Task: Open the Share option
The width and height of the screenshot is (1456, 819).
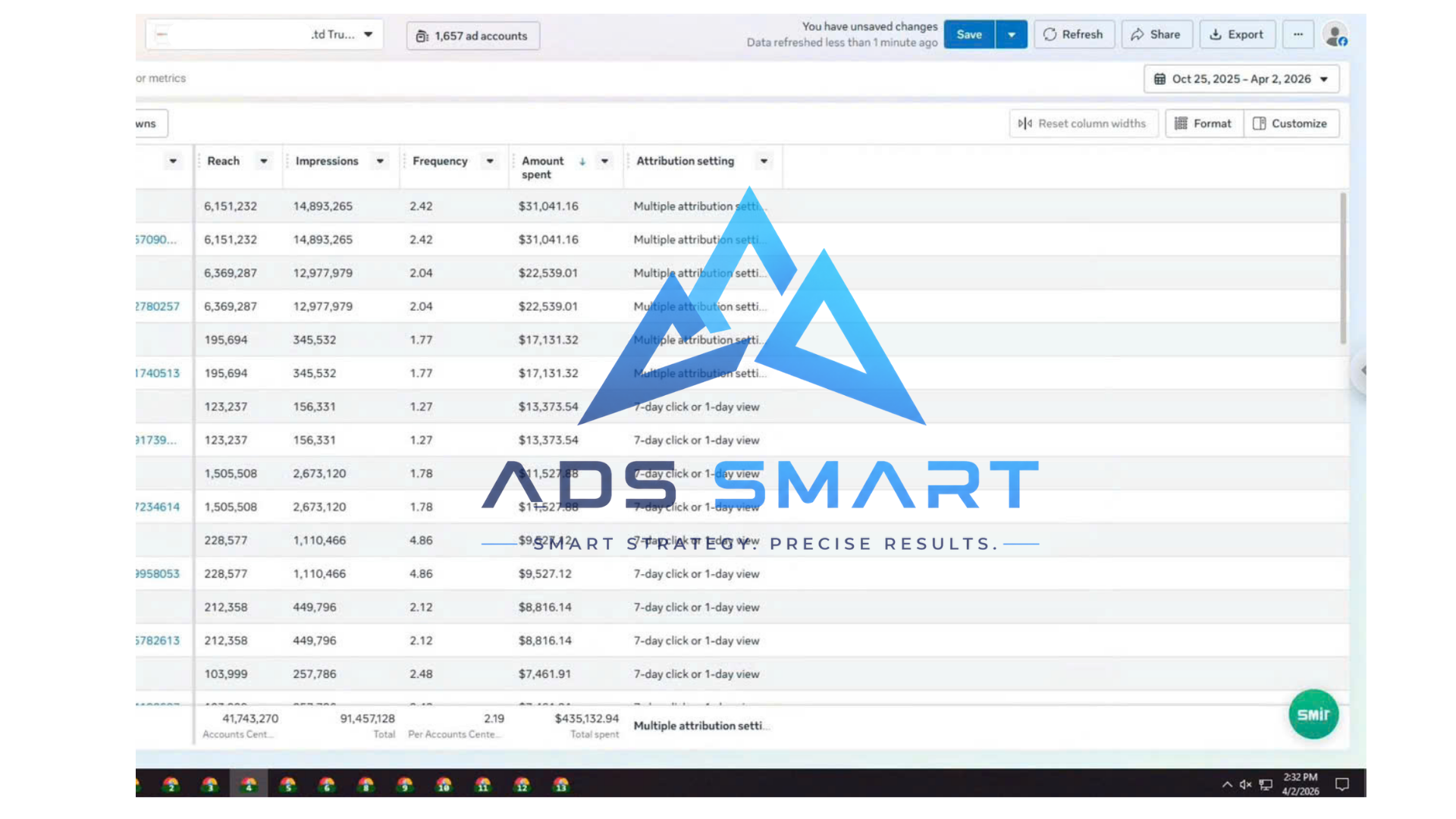Action: pos(1156,35)
